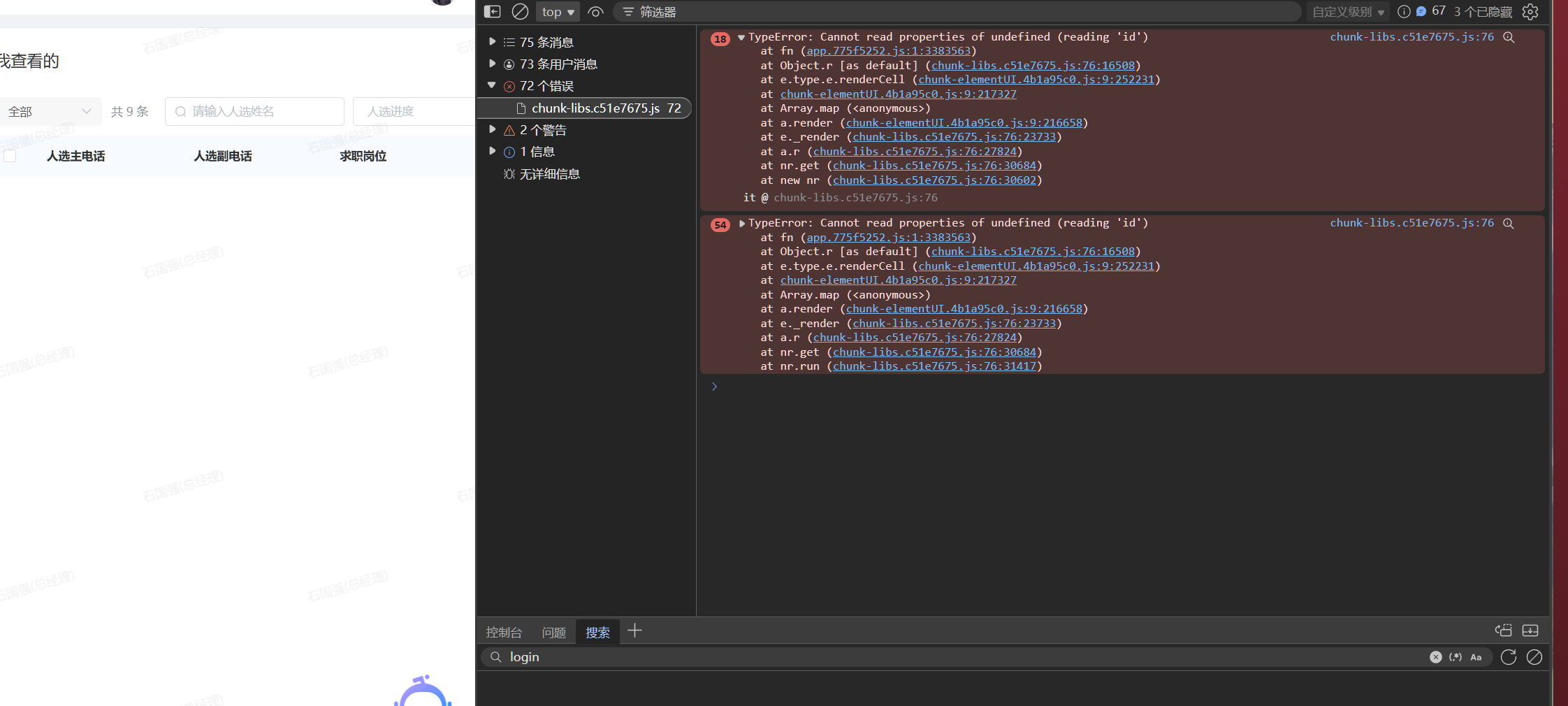Screen dimensions: 1568x706
Task: Add a new drawer tab with the plus icon
Action: point(634,631)
